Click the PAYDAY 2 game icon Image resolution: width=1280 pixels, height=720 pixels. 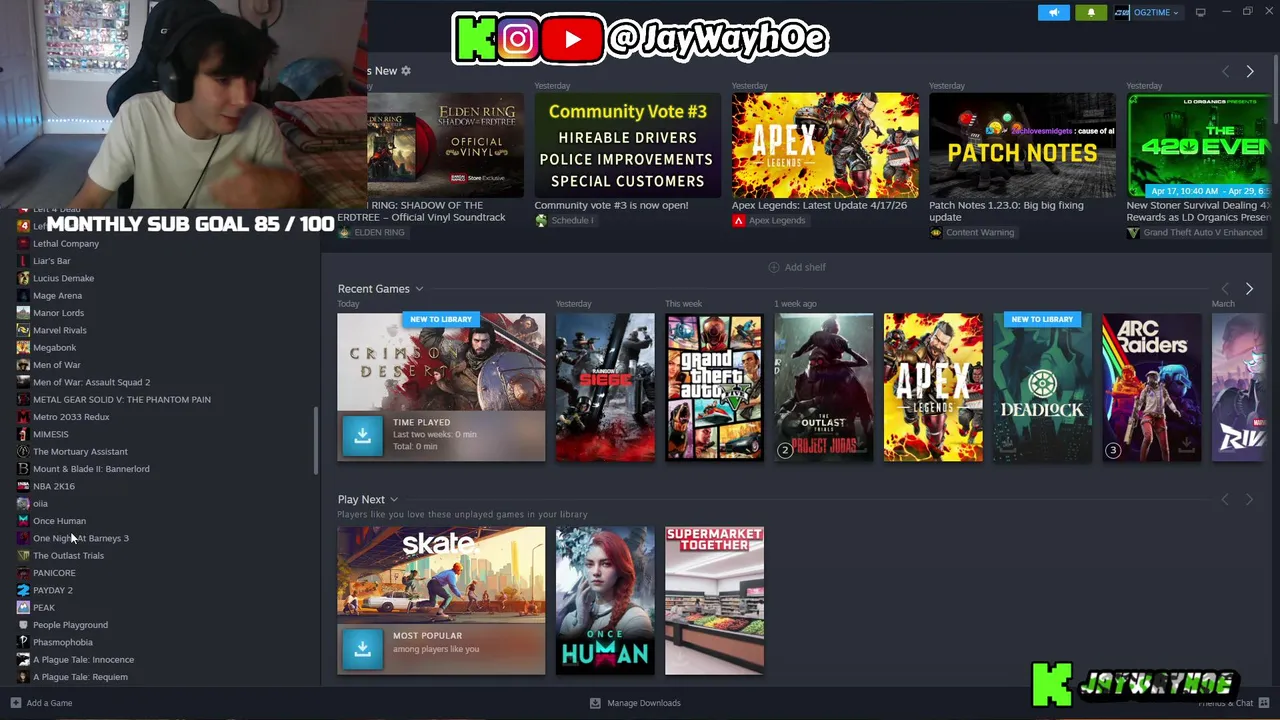(x=23, y=590)
